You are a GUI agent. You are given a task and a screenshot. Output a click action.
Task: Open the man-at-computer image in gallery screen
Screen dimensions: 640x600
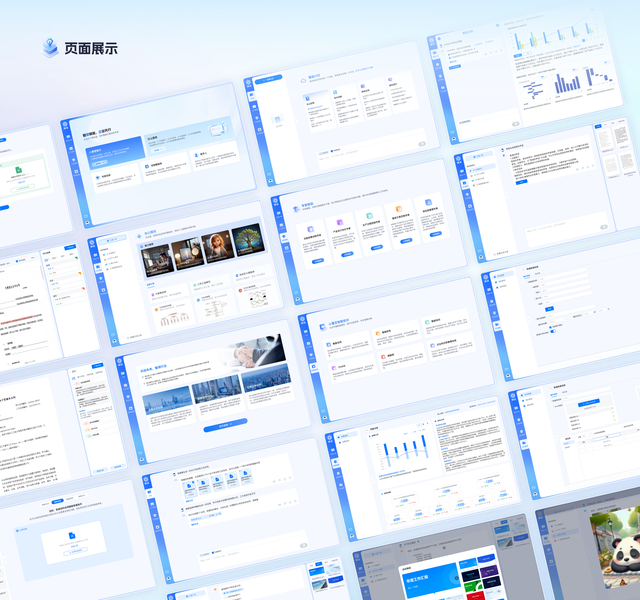(x=158, y=260)
